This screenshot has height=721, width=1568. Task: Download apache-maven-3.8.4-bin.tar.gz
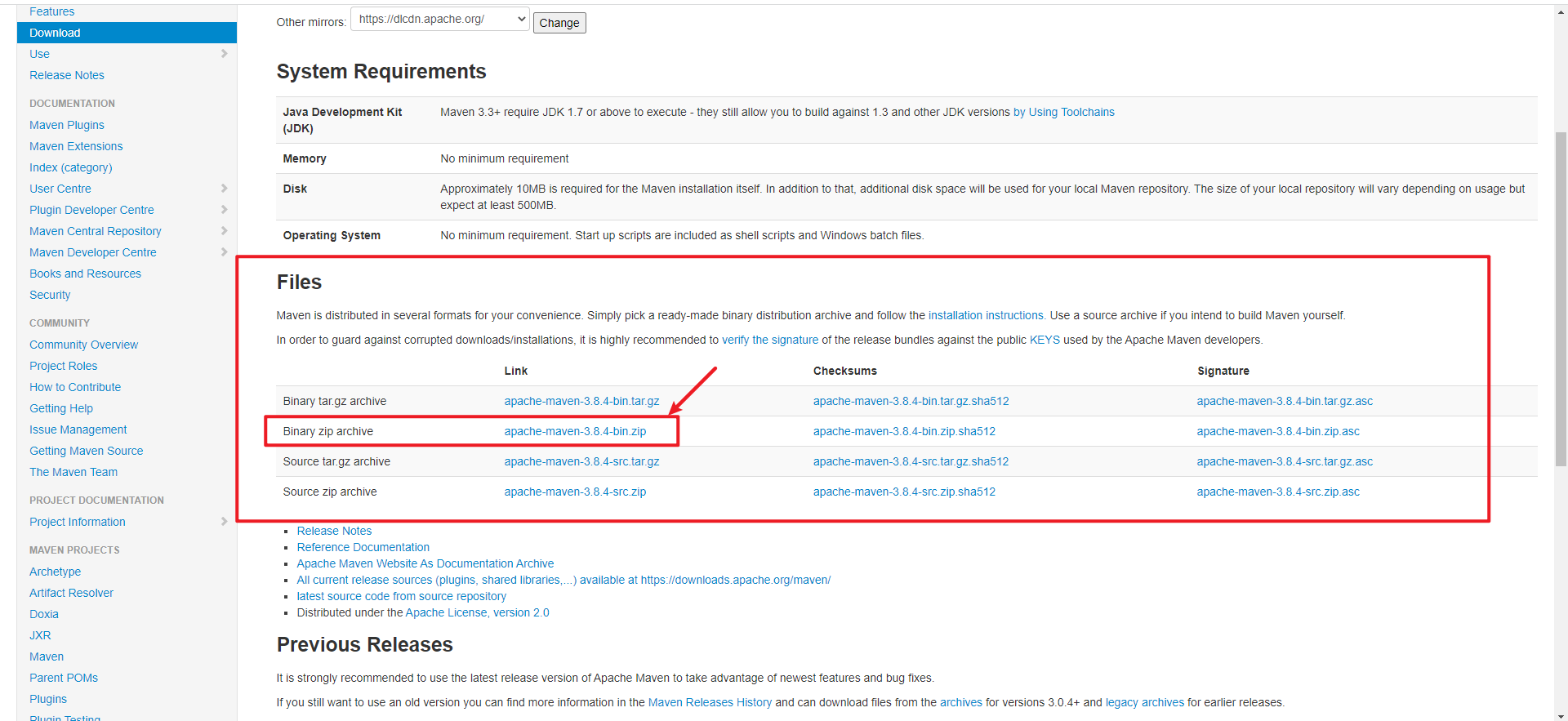tap(581, 401)
